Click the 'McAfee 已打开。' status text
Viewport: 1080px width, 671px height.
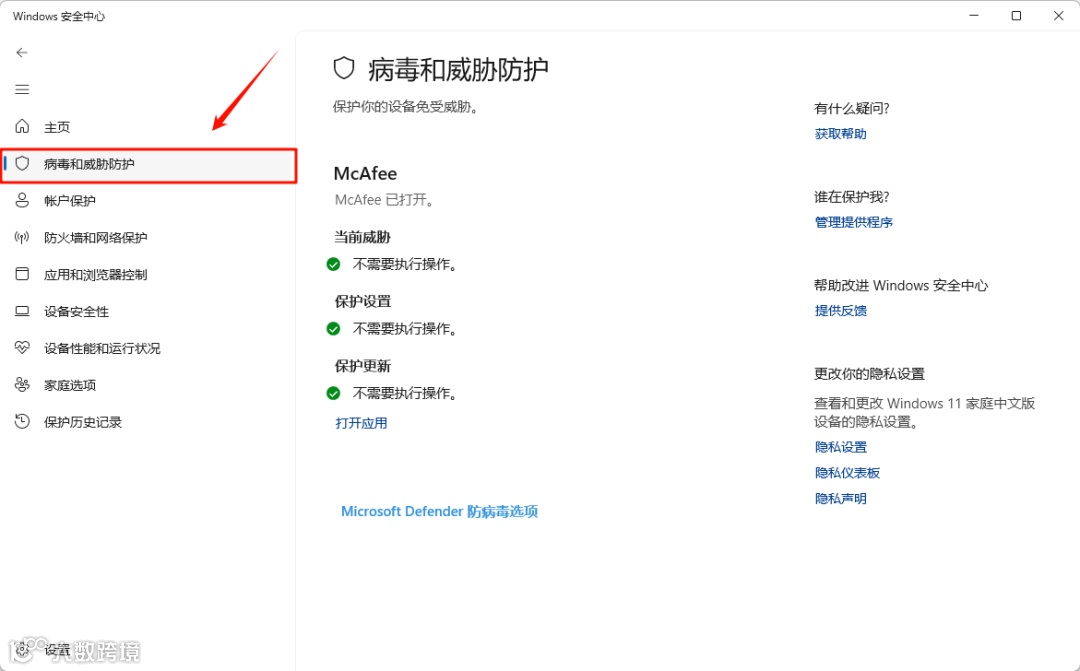385,200
